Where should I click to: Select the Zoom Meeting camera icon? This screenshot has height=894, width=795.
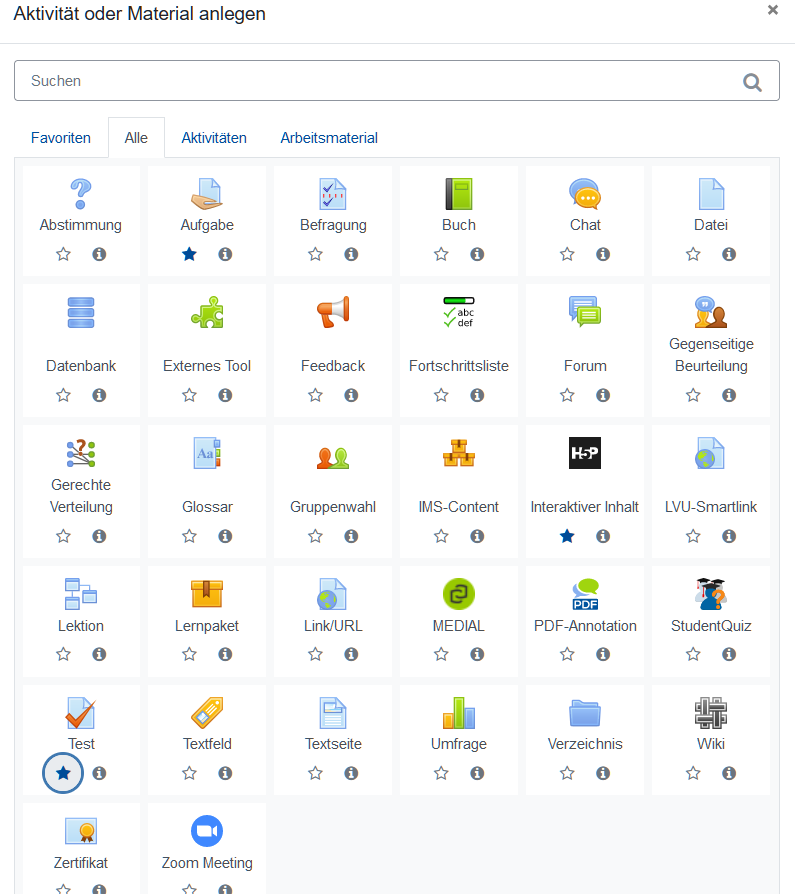207,831
